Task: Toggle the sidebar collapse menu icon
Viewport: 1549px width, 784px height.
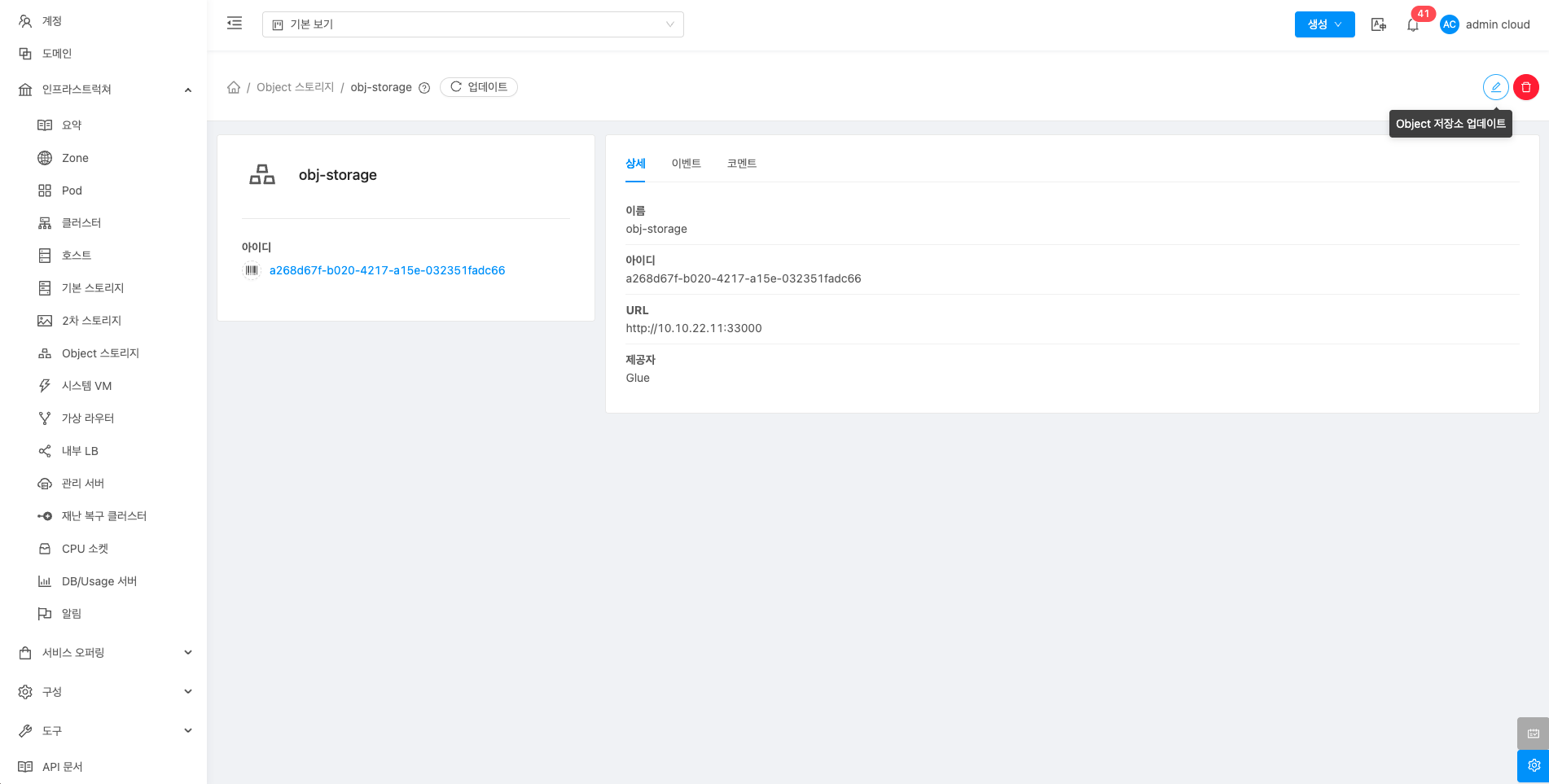Action: [x=235, y=24]
